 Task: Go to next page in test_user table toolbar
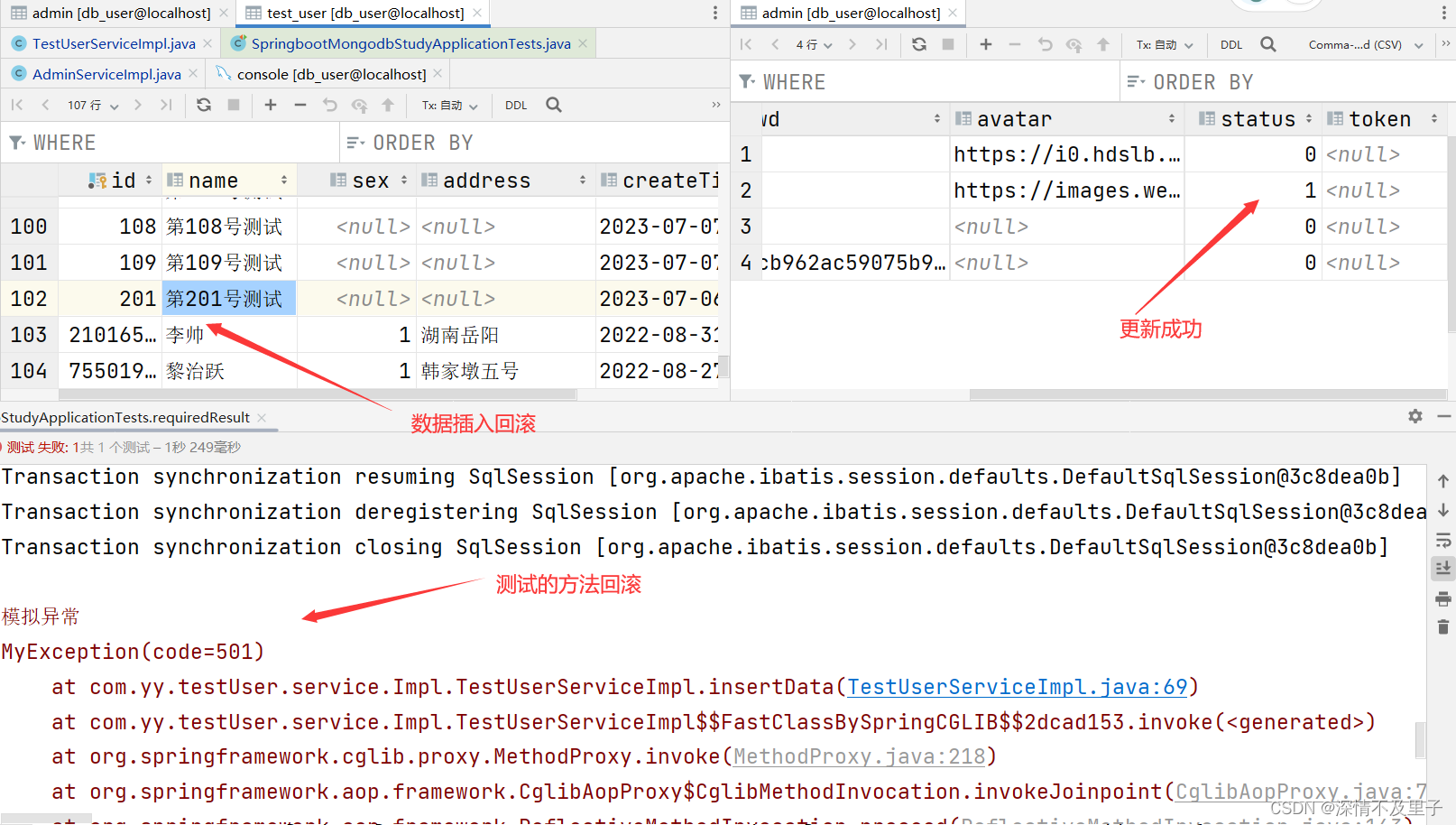pyautogui.click(x=138, y=105)
